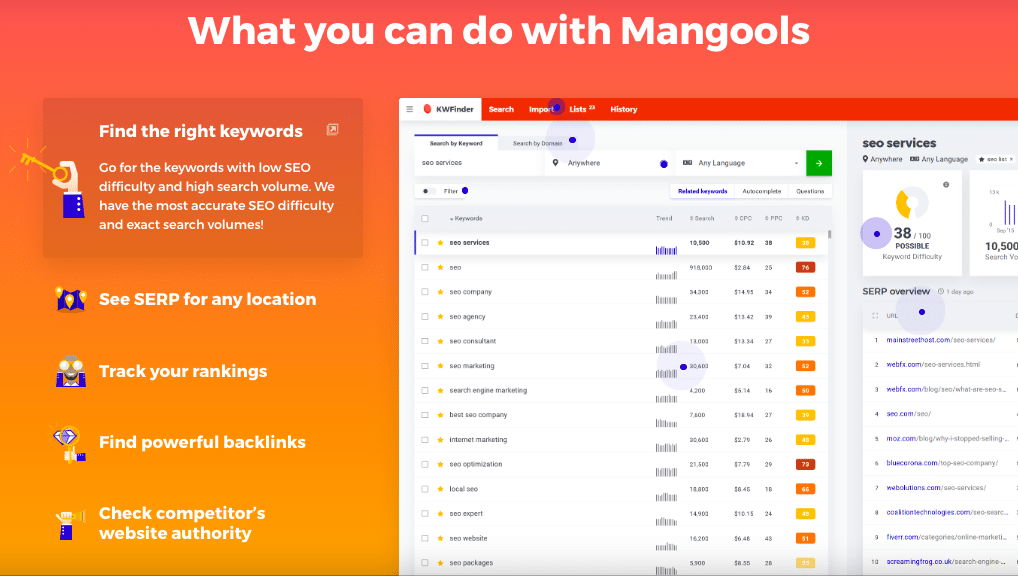Viewport: 1018px width, 576px height.
Task: Click the KD badge 76 for 'seo'
Action: tap(805, 268)
